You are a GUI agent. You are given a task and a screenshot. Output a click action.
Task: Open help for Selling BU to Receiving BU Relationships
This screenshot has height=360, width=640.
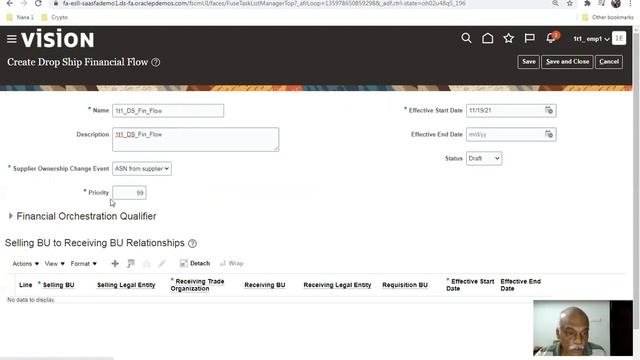tap(192, 244)
